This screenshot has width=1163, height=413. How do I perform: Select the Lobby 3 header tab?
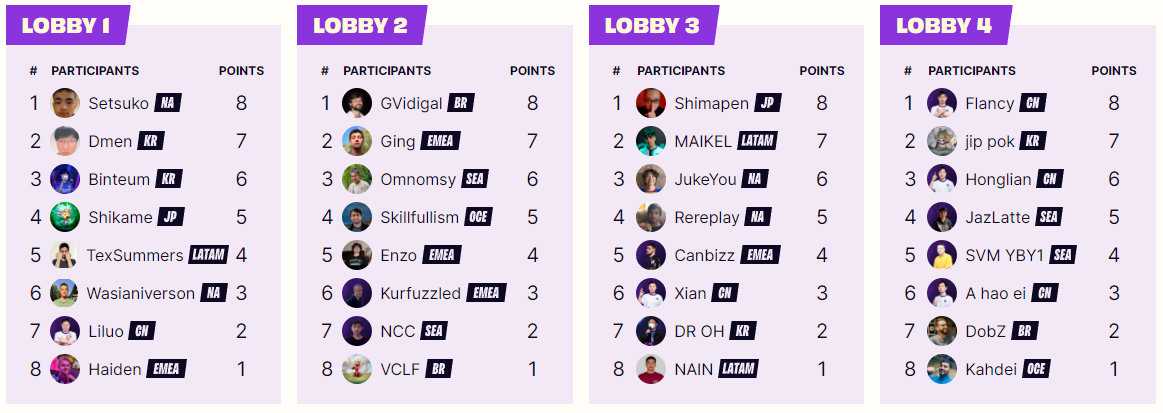click(651, 26)
